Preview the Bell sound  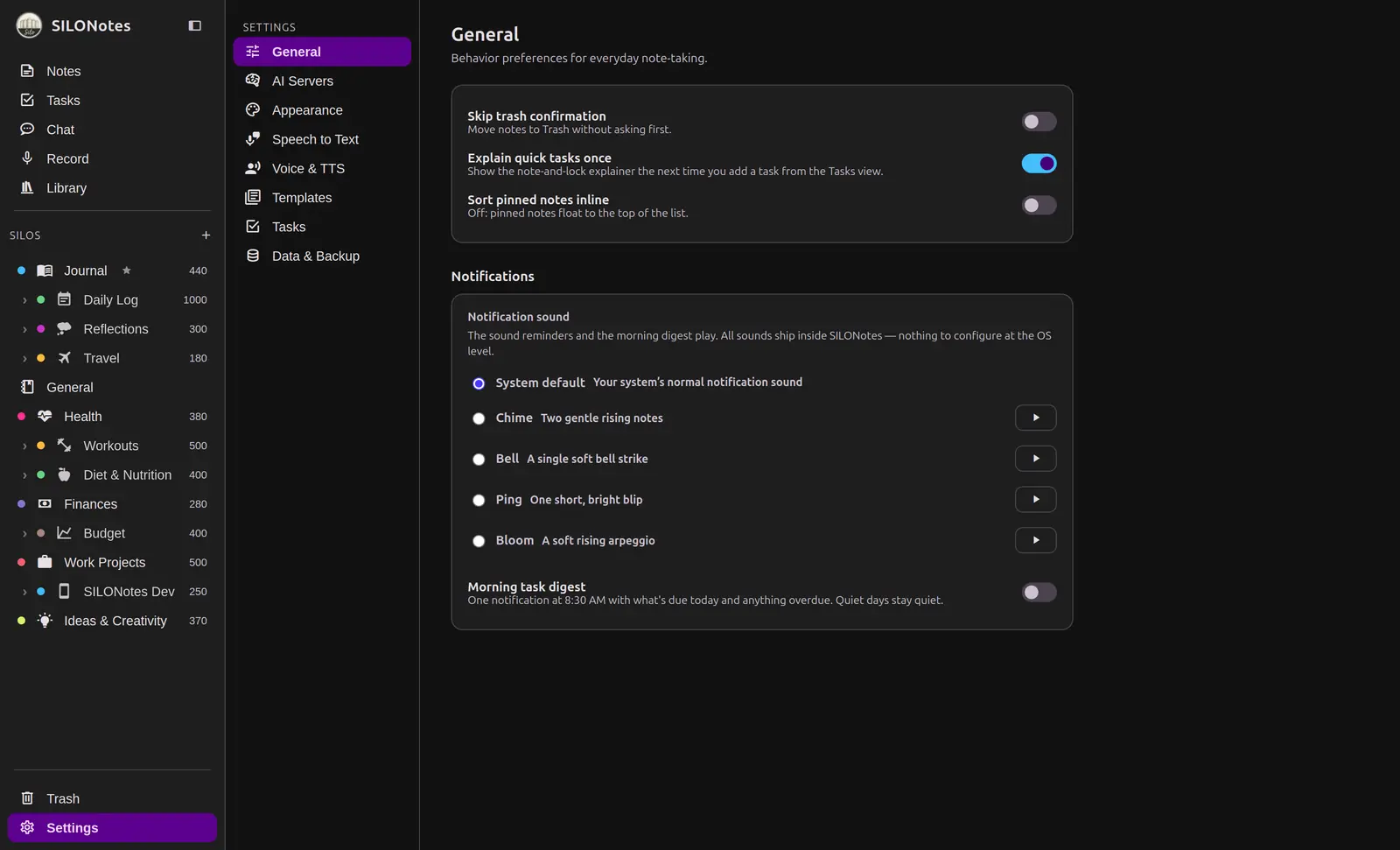pyautogui.click(x=1035, y=459)
